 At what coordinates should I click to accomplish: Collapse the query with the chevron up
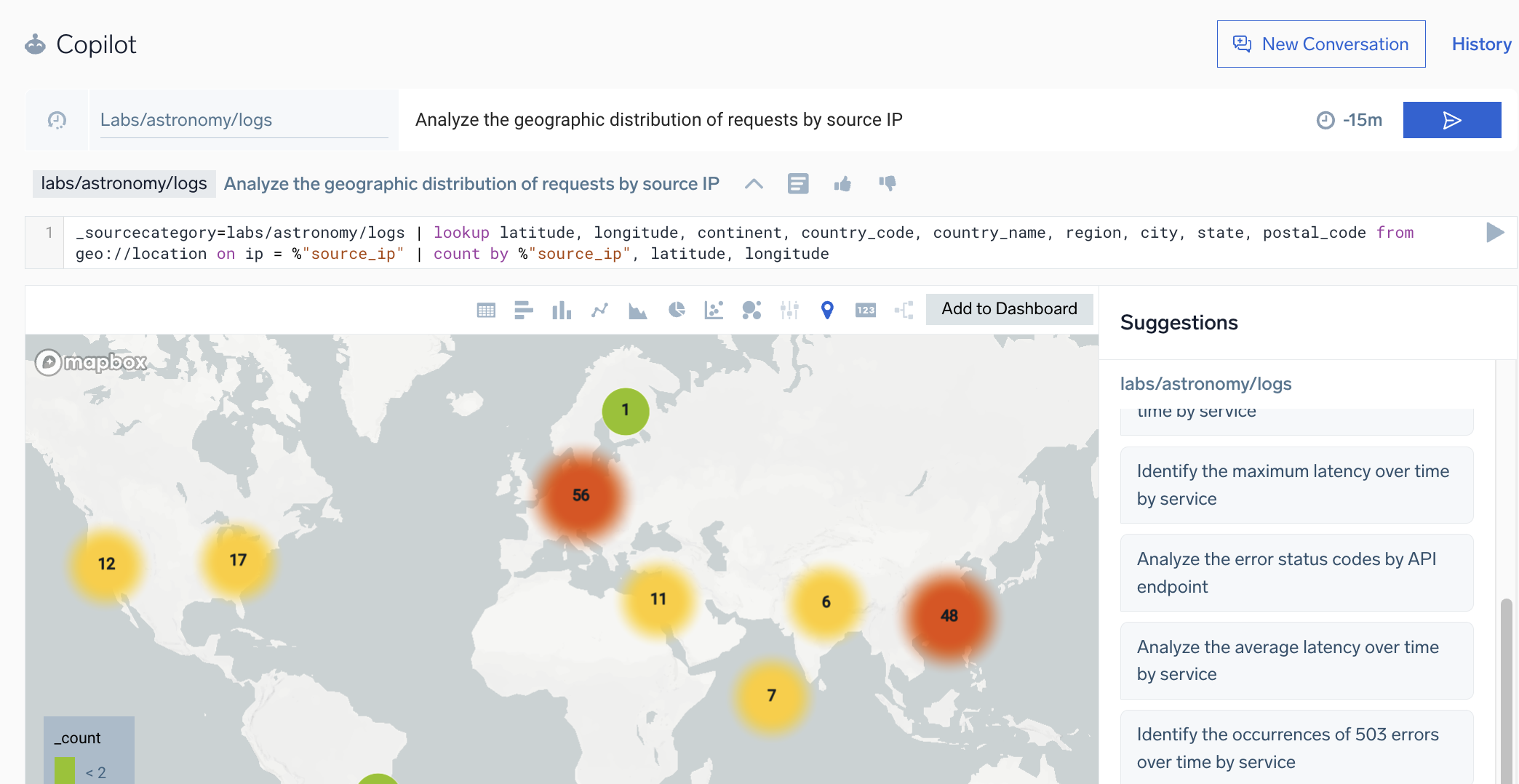[x=754, y=184]
